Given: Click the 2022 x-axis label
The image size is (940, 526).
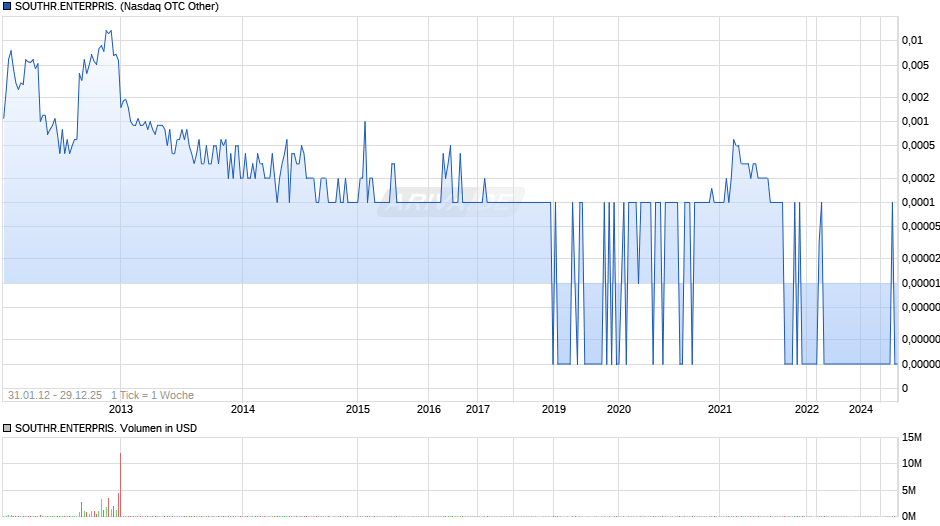Looking at the screenshot, I should 806,409.
